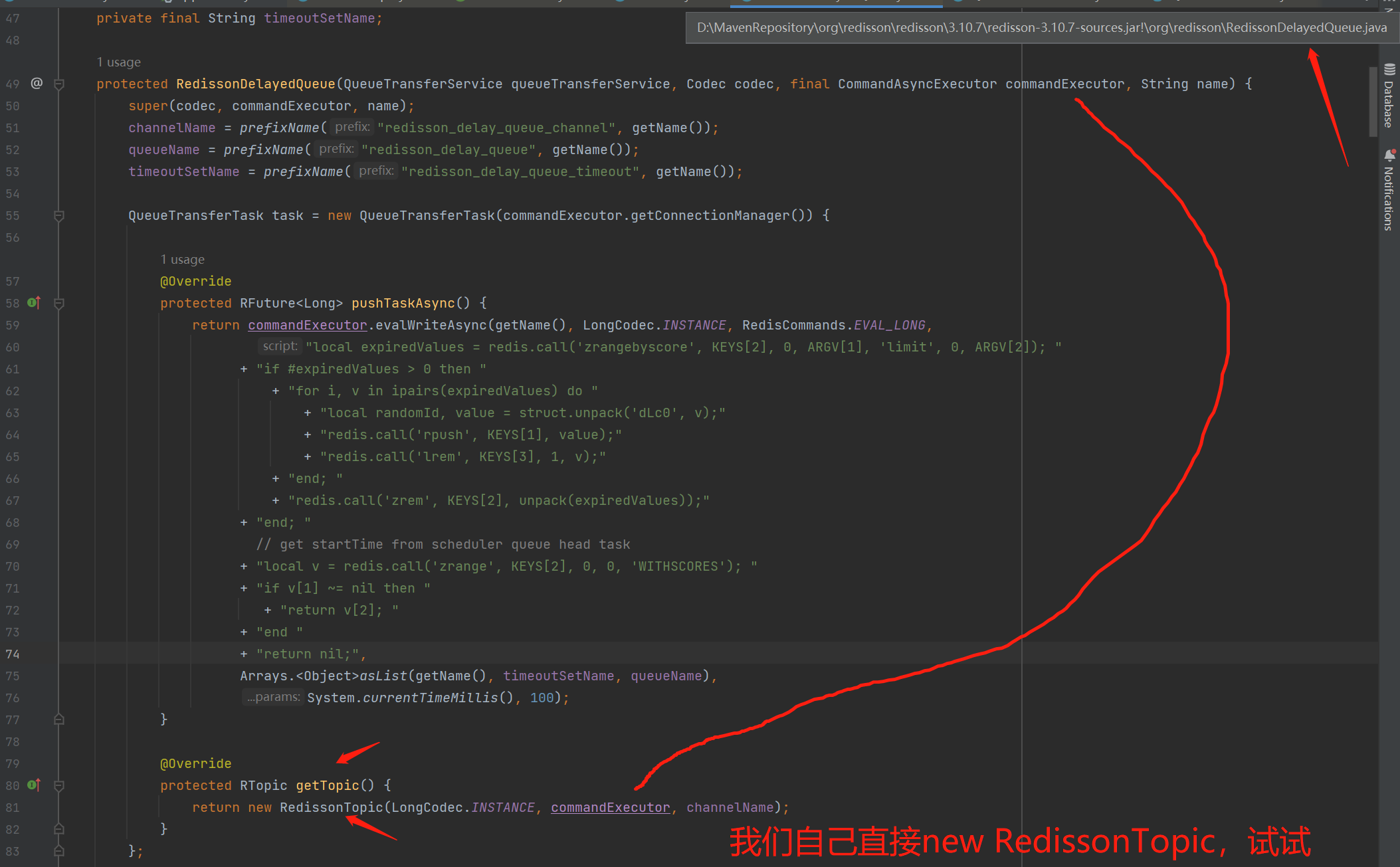Click the RedissonDelayedQueue.java file path tooltip
Viewport: 1400px width, 867px height.
(1042, 27)
